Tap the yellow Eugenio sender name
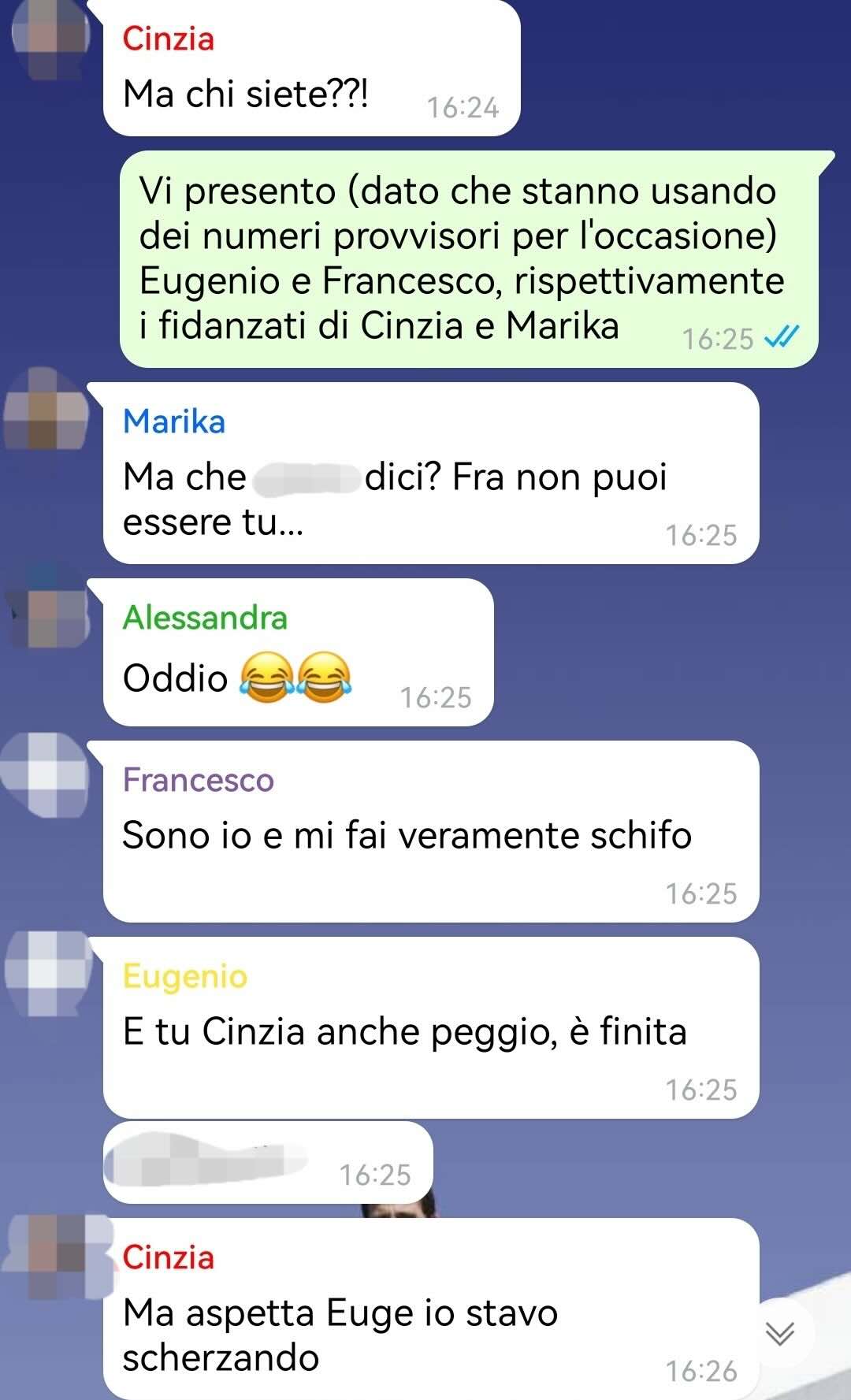This screenshot has width=851, height=1400. (x=185, y=976)
